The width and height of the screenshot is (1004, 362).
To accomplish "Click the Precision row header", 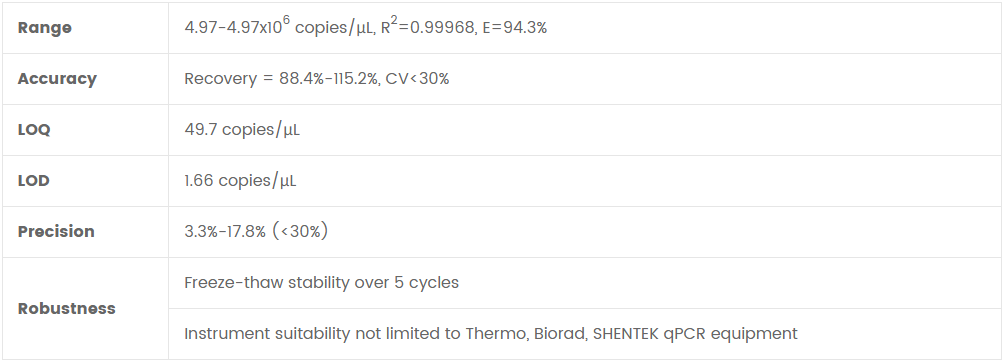I will (56, 231).
